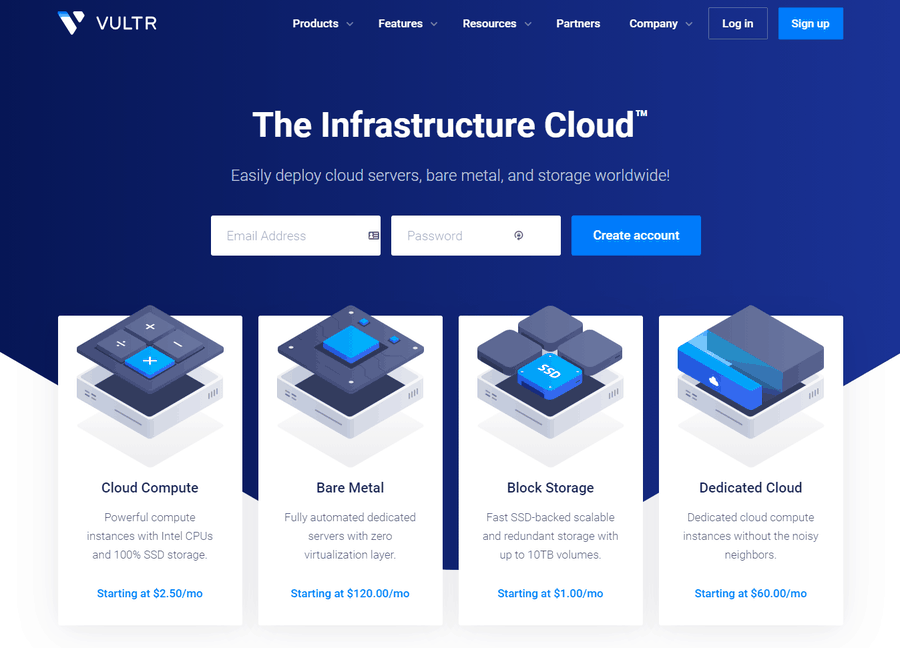Expand the Company chevron
The width and height of the screenshot is (900, 648).
click(689, 24)
